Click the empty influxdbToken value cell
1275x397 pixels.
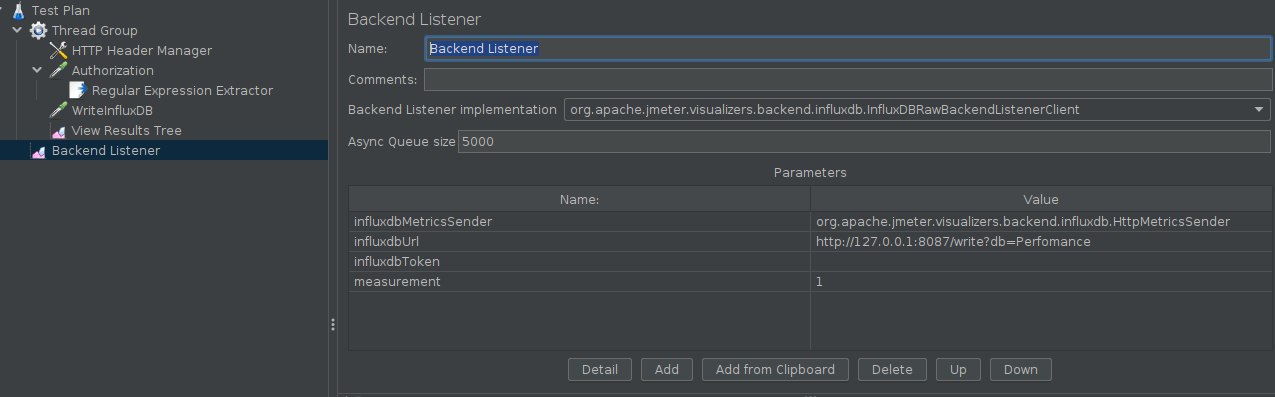pyautogui.click(x=1041, y=261)
